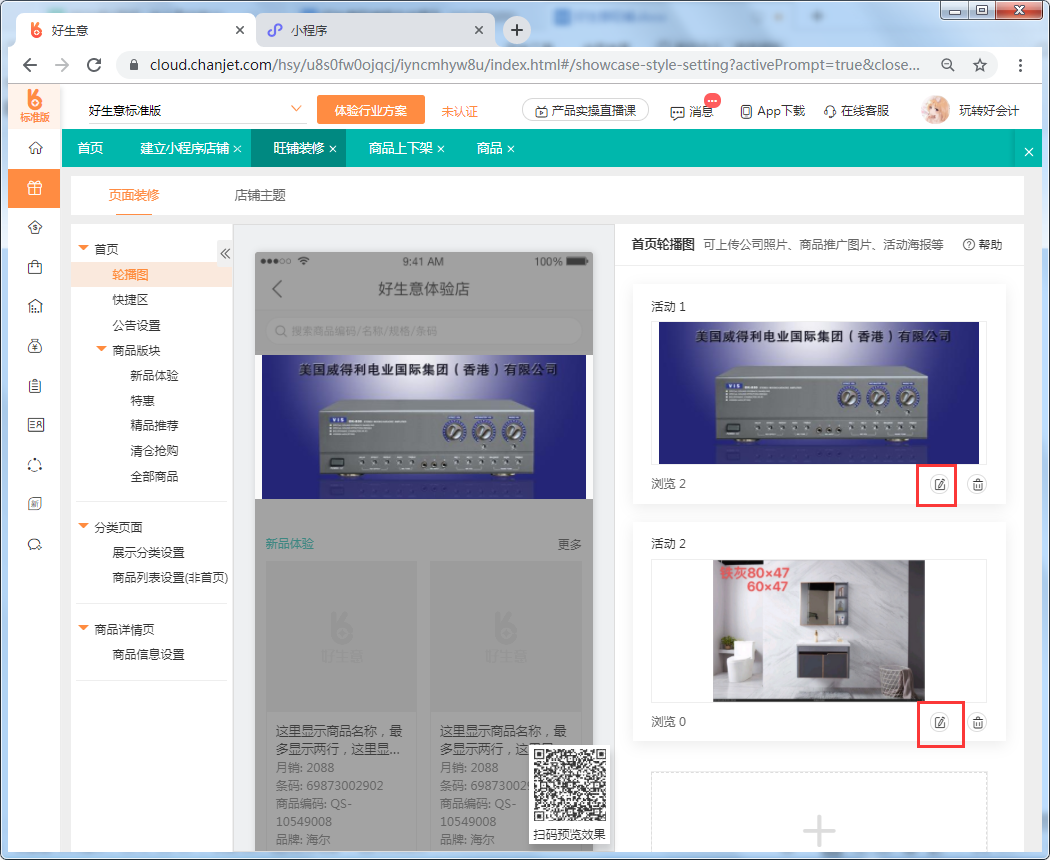
Task: Click the 活动 2 bathroom image thumbnail
Action: [818, 631]
